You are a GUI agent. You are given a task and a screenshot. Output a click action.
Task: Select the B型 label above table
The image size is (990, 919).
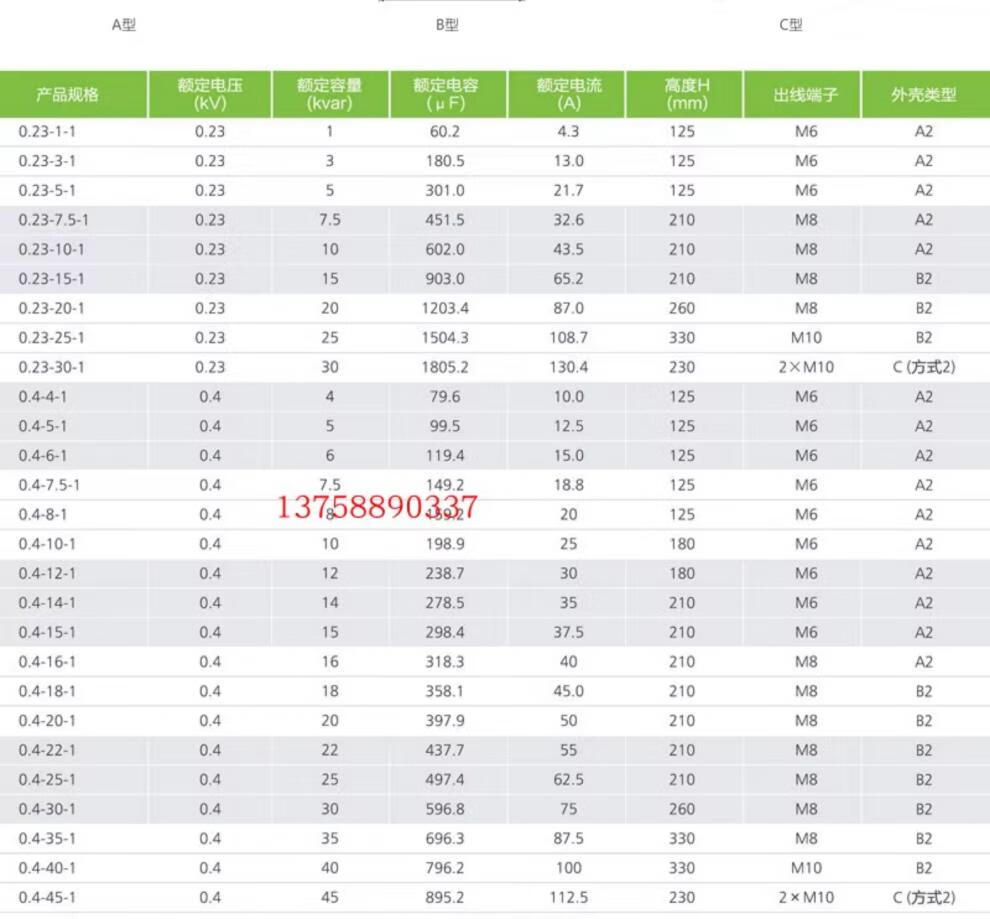447,25
